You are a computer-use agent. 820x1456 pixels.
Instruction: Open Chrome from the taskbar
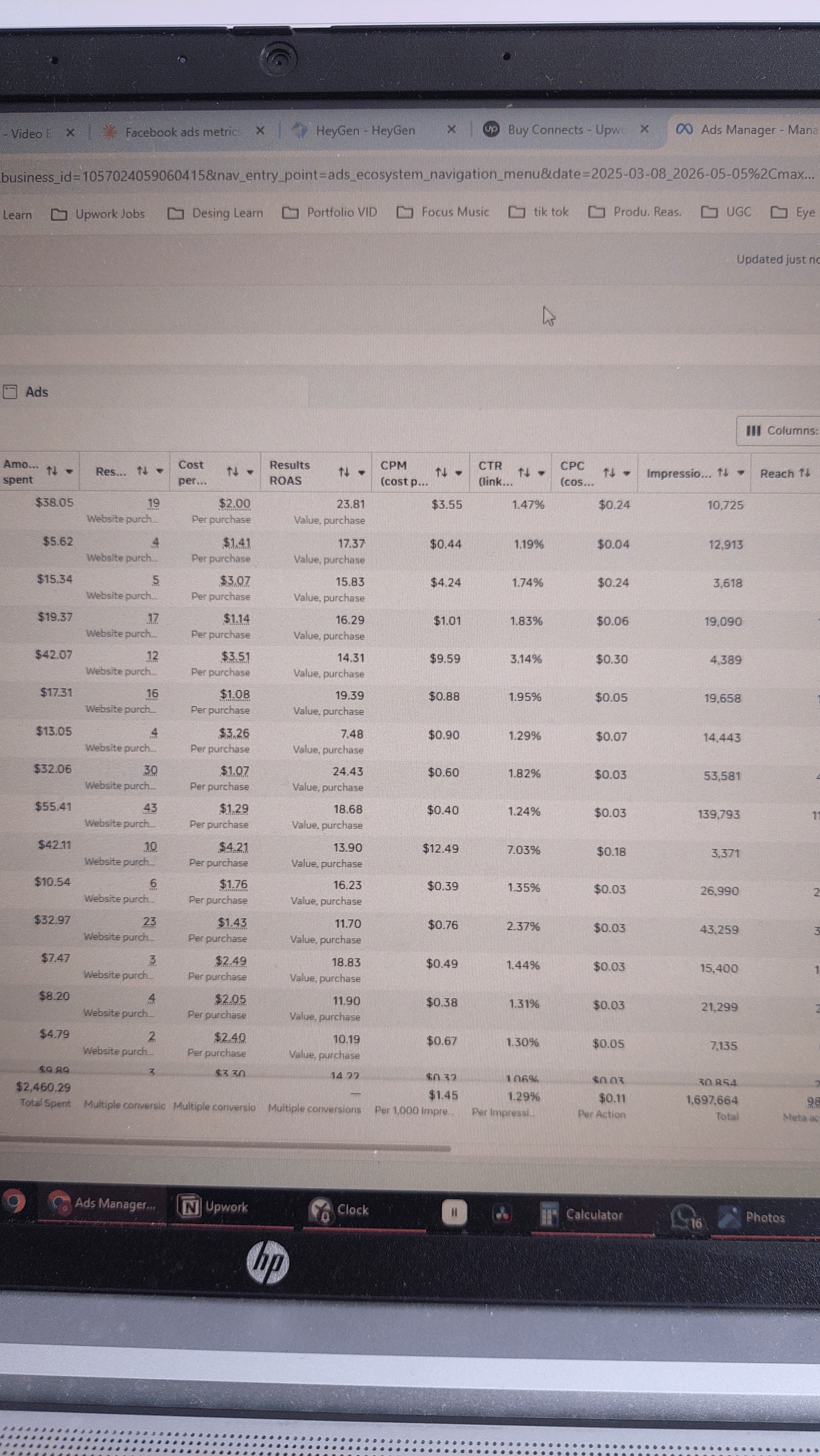pyautogui.click(x=15, y=1200)
